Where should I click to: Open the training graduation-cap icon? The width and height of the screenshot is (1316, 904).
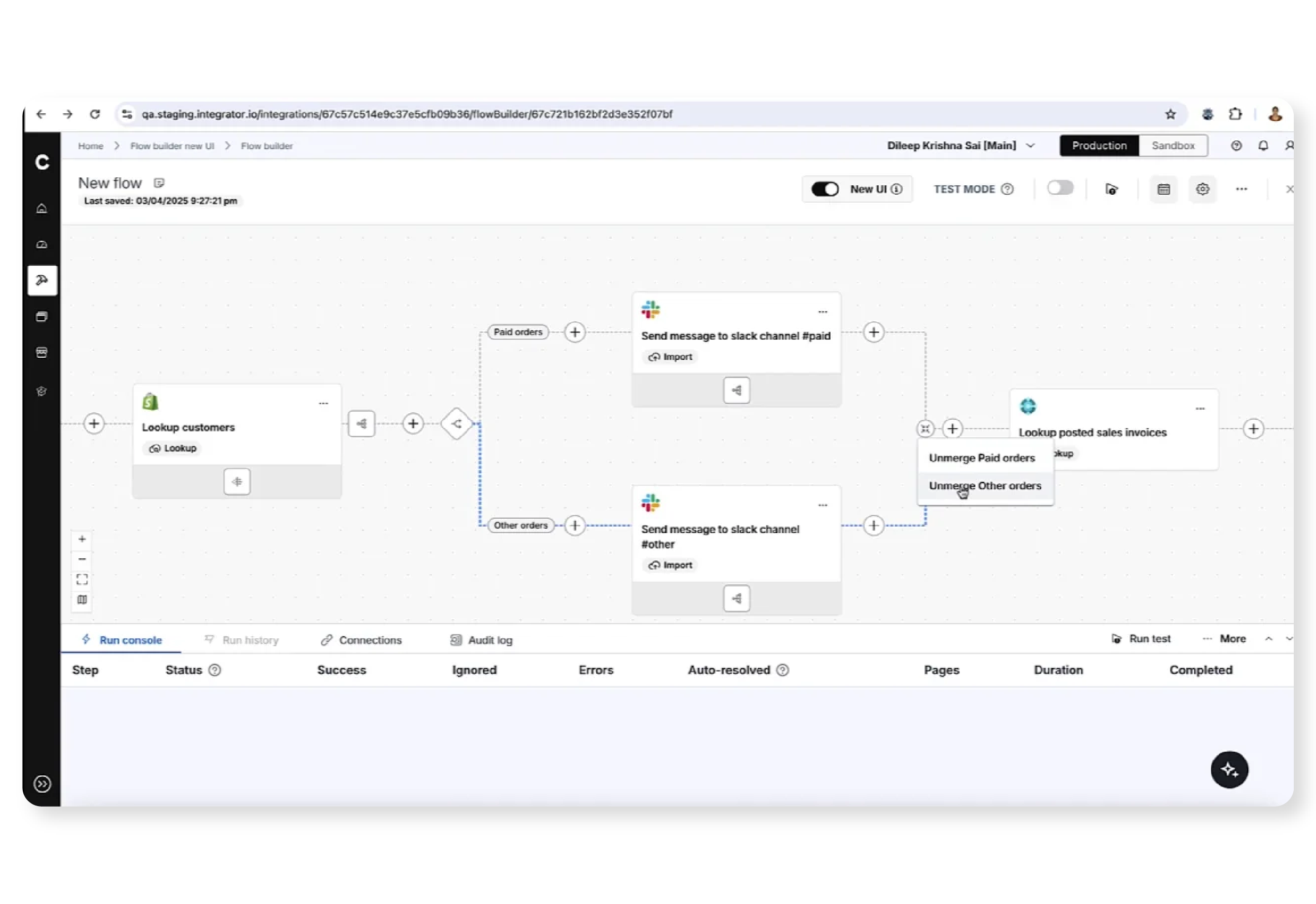(x=42, y=391)
